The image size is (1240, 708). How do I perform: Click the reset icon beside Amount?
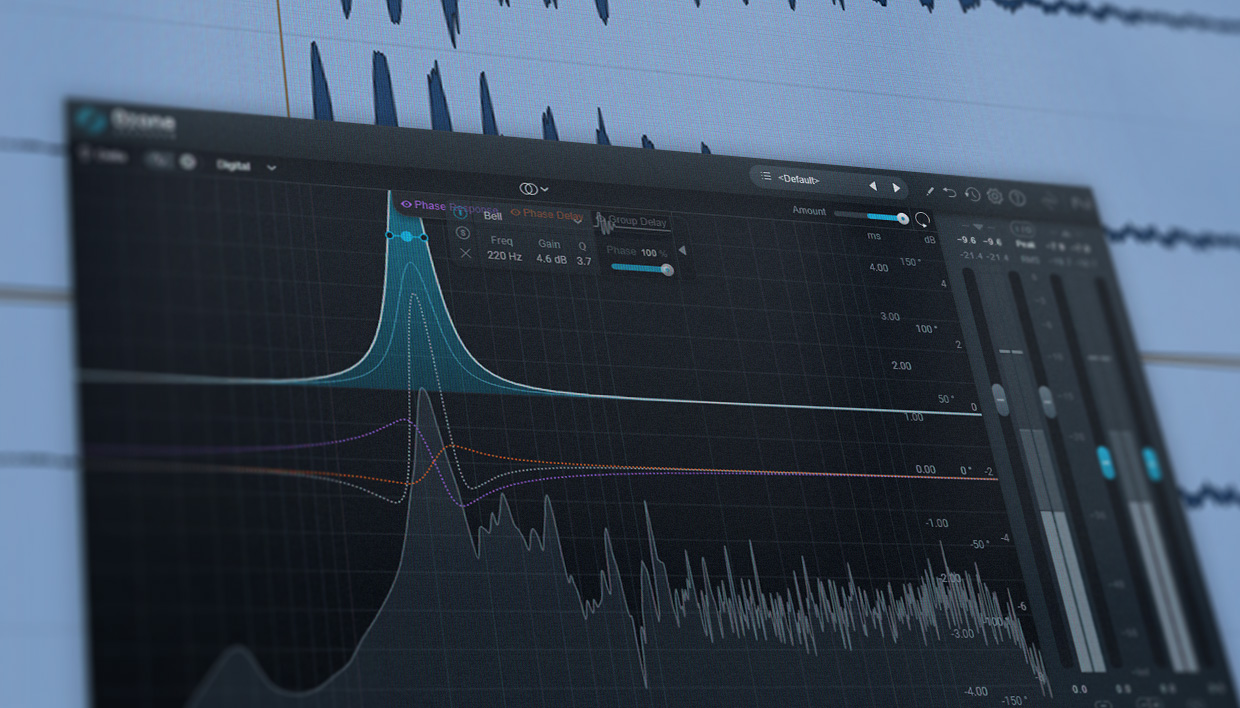[x=922, y=219]
